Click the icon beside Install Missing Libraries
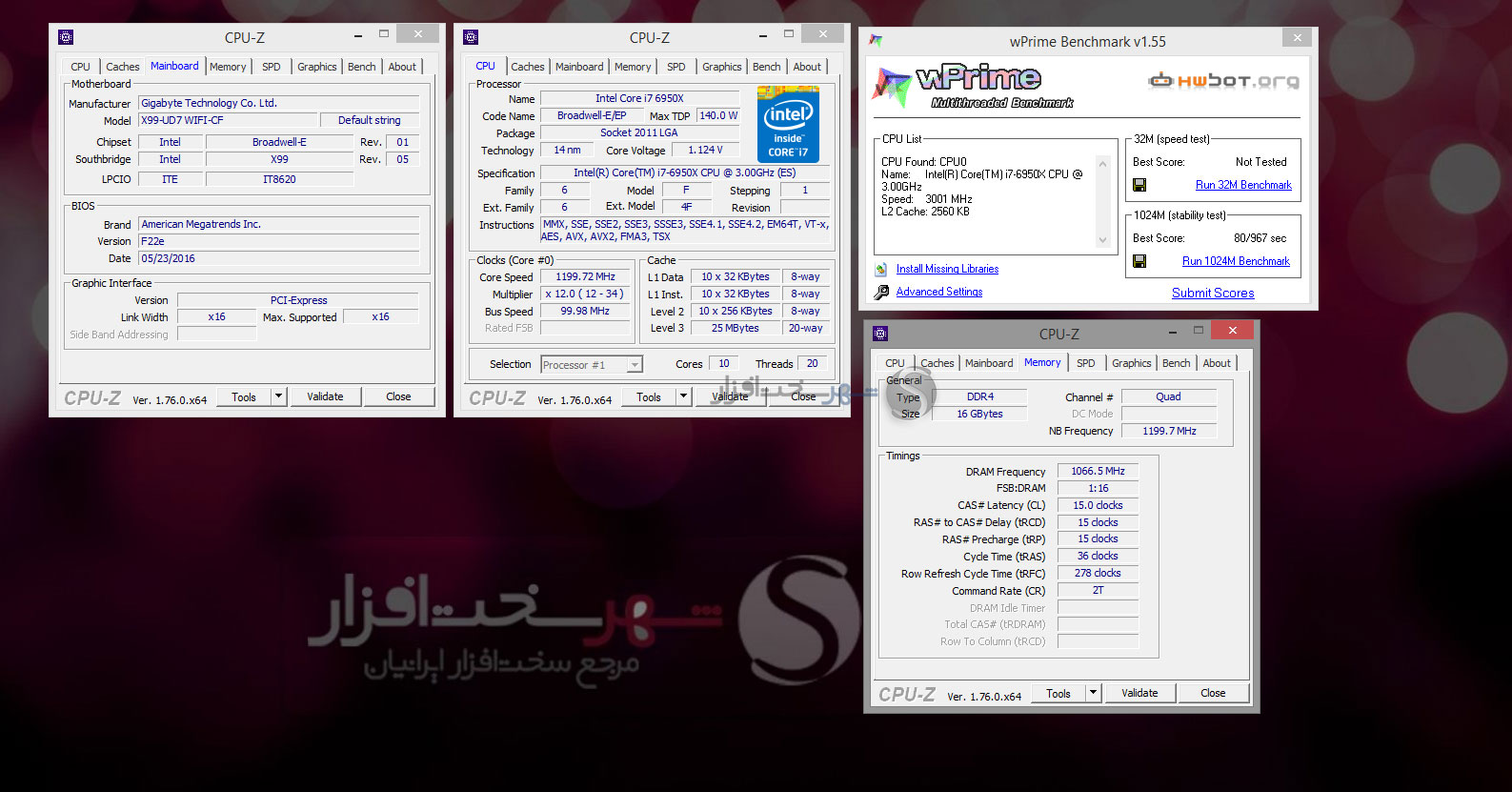The width and height of the screenshot is (1512, 792). [882, 270]
